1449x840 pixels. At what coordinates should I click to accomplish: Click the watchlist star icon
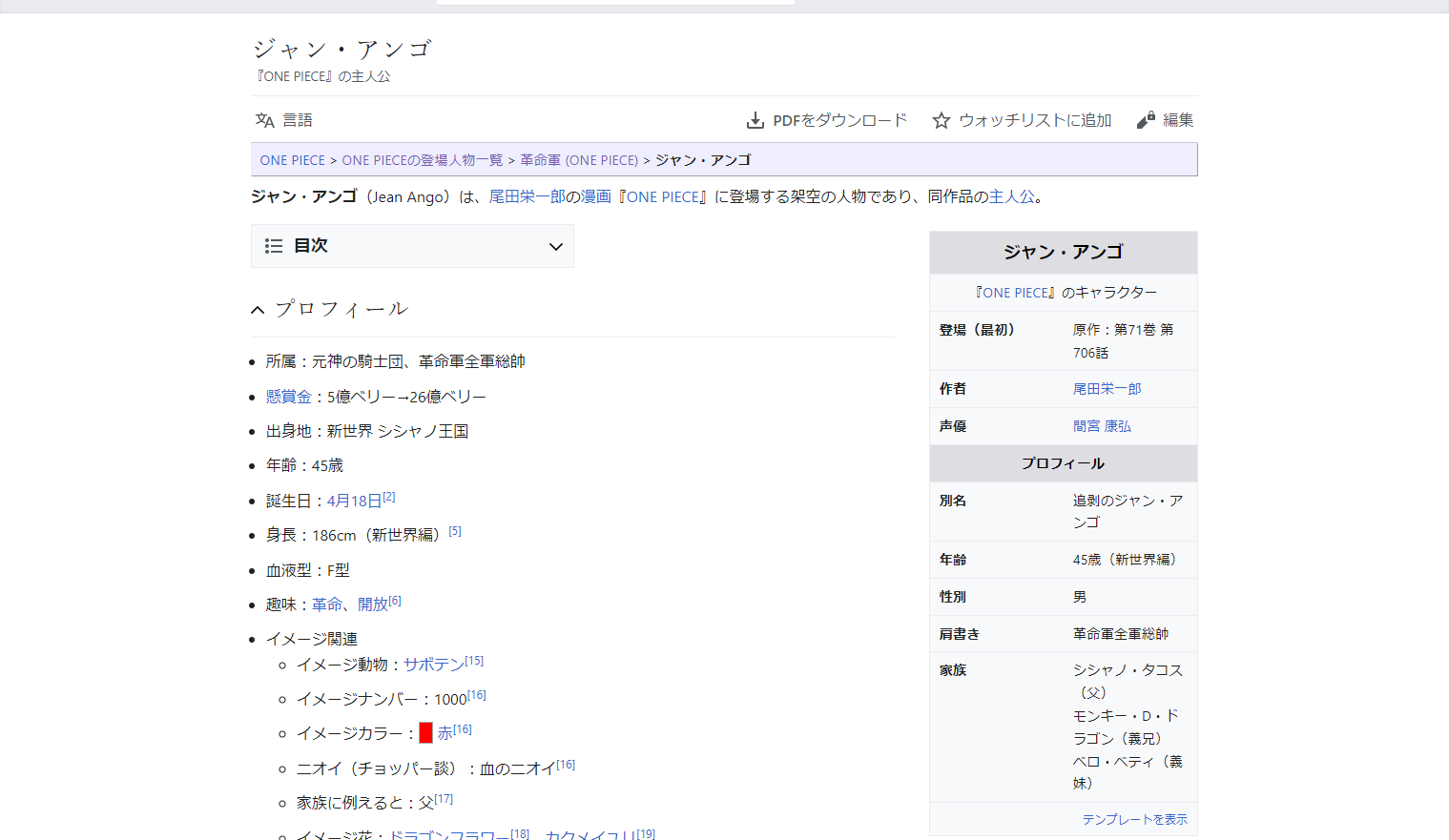point(941,120)
